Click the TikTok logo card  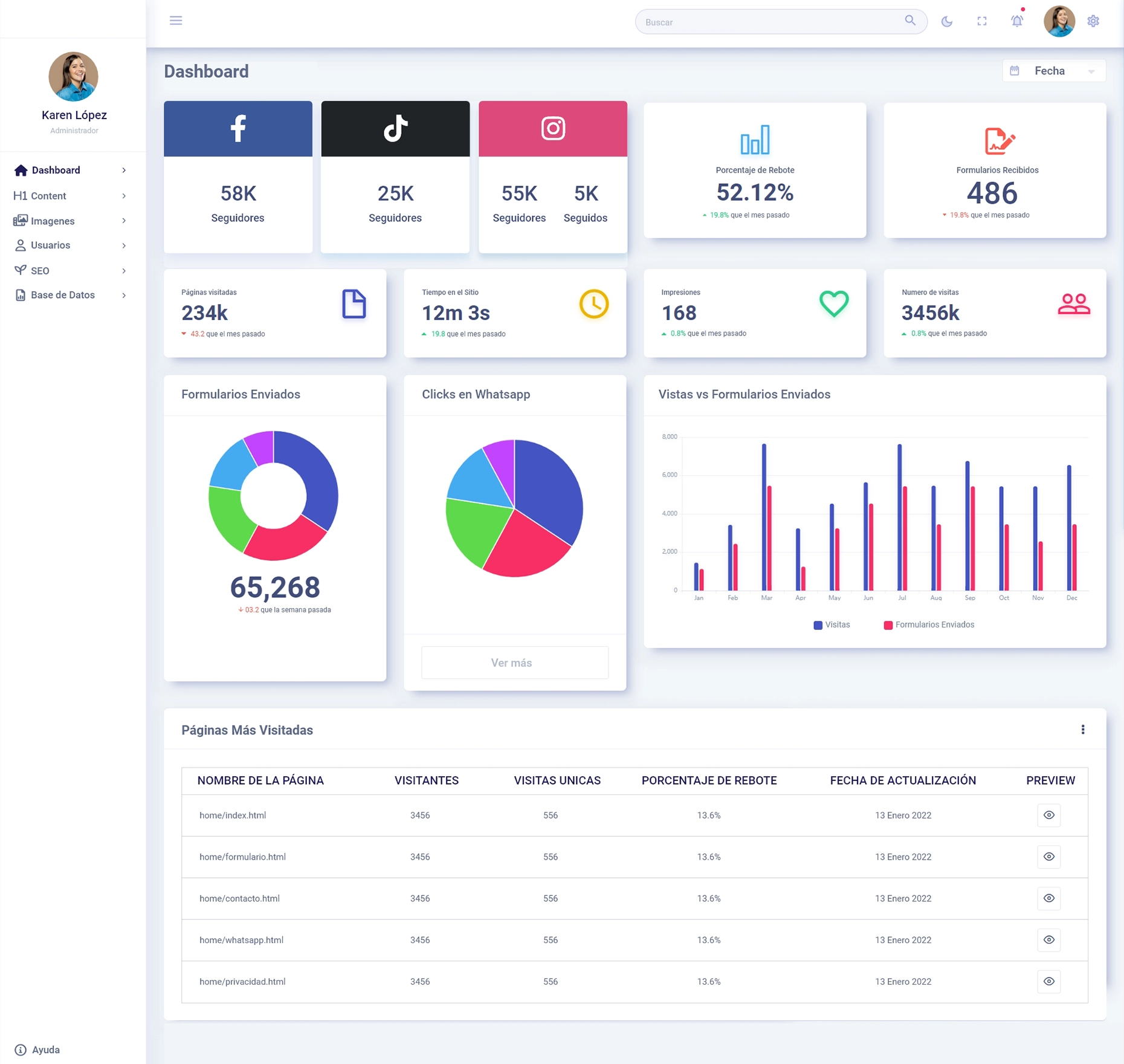tap(395, 128)
